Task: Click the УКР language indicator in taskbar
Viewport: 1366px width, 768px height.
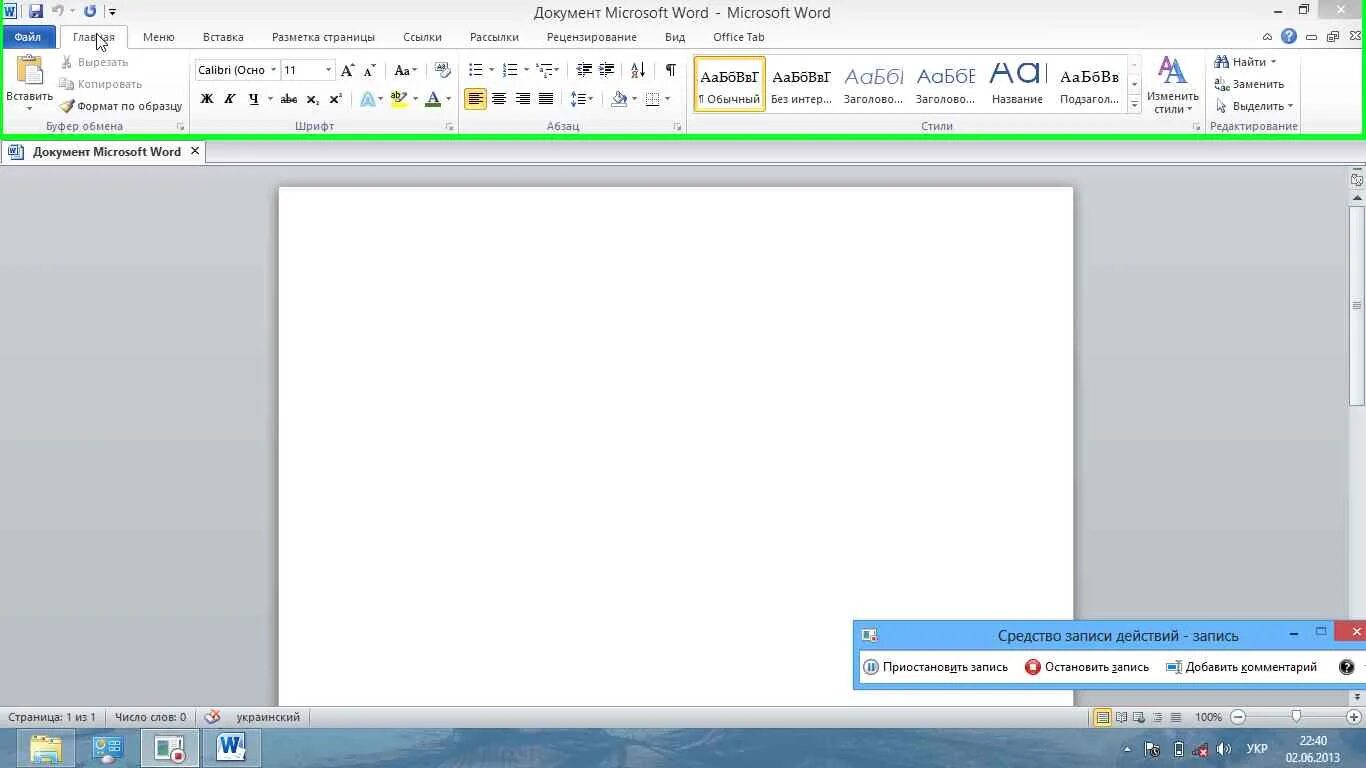Action: 1257,749
